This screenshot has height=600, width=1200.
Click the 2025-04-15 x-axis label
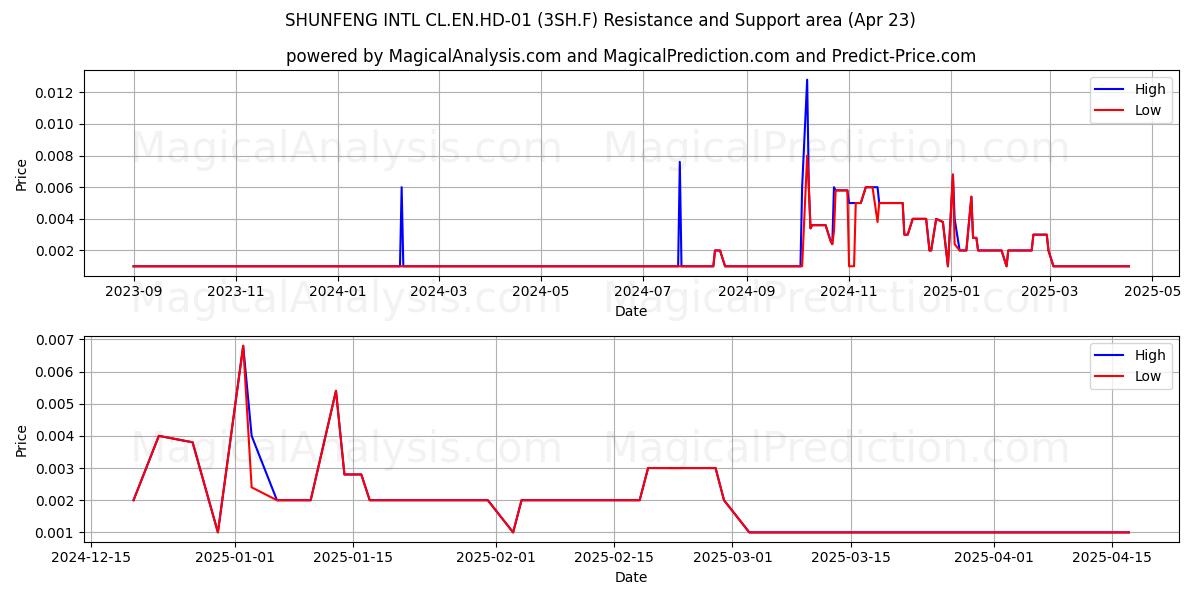tap(1113, 557)
